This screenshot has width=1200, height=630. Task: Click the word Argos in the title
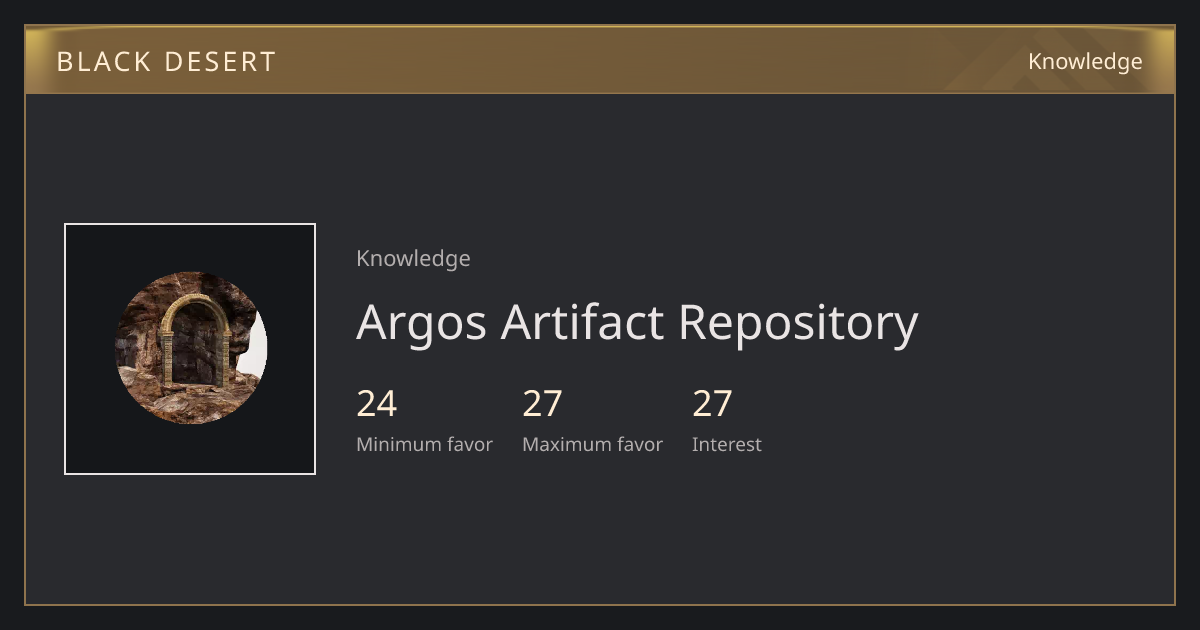point(421,322)
